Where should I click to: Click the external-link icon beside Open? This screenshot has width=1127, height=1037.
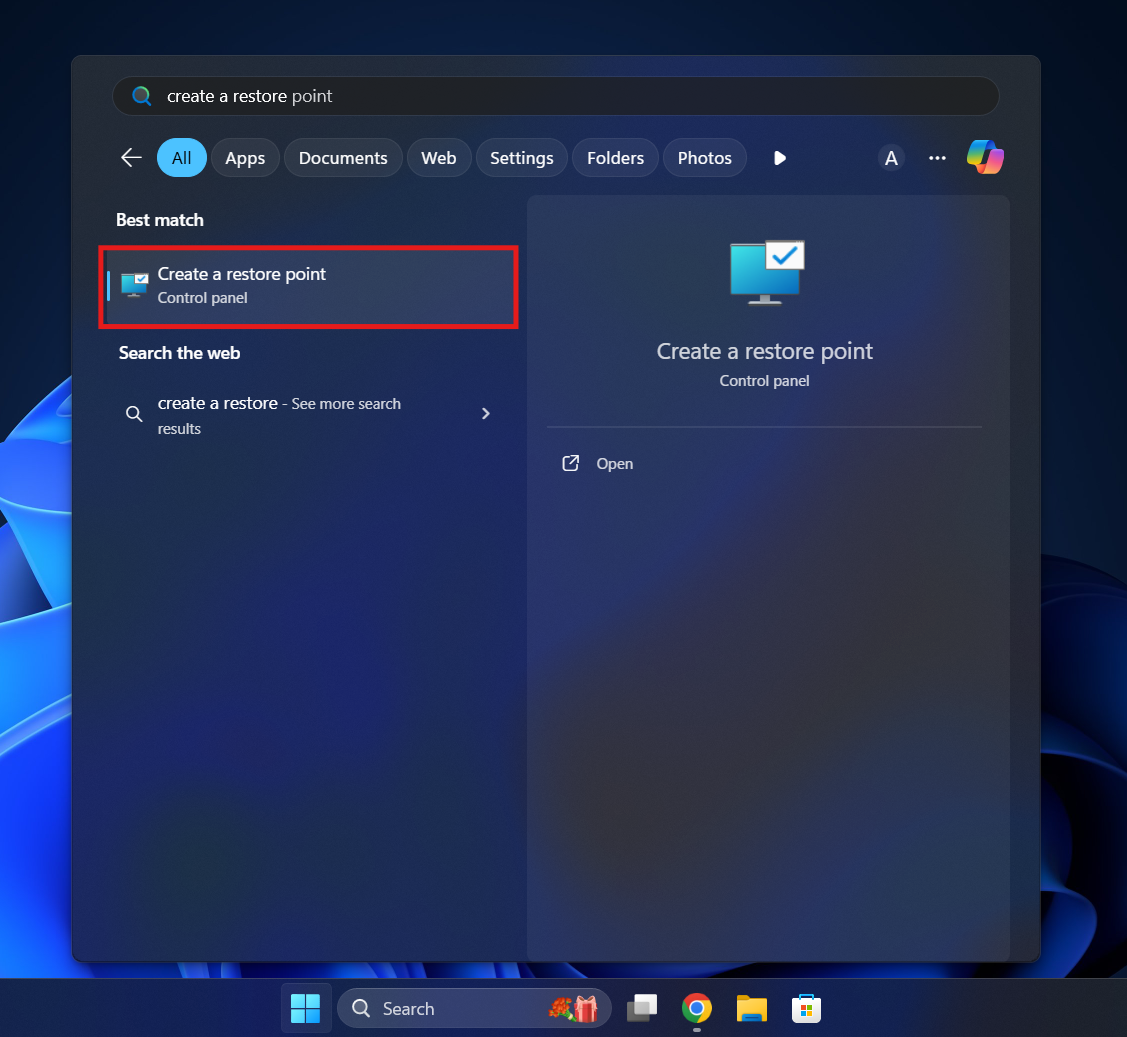[x=570, y=463]
